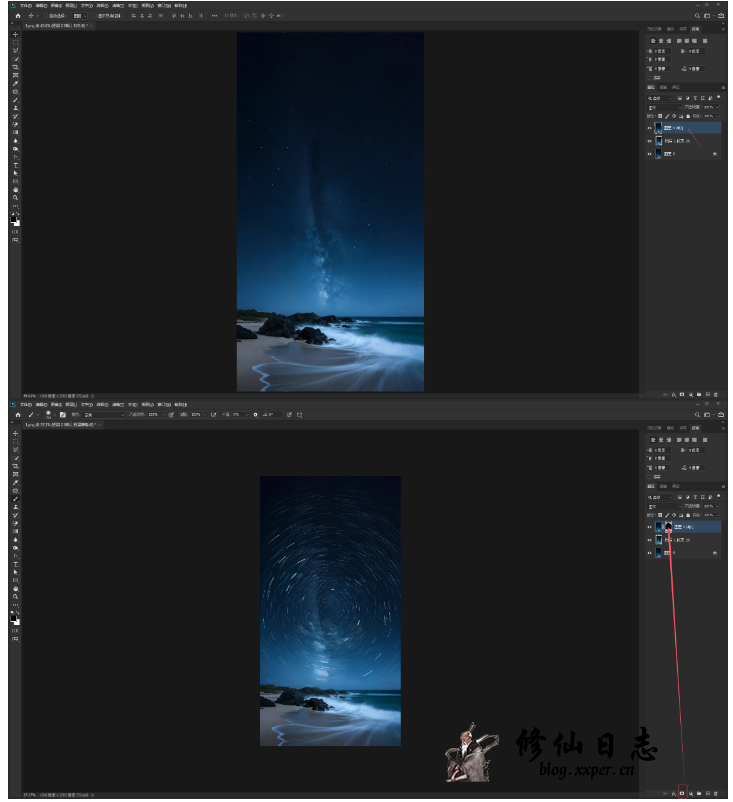
Task: Open the search magnifier in the upper window's top-right
Action: pyautogui.click(x=697, y=16)
